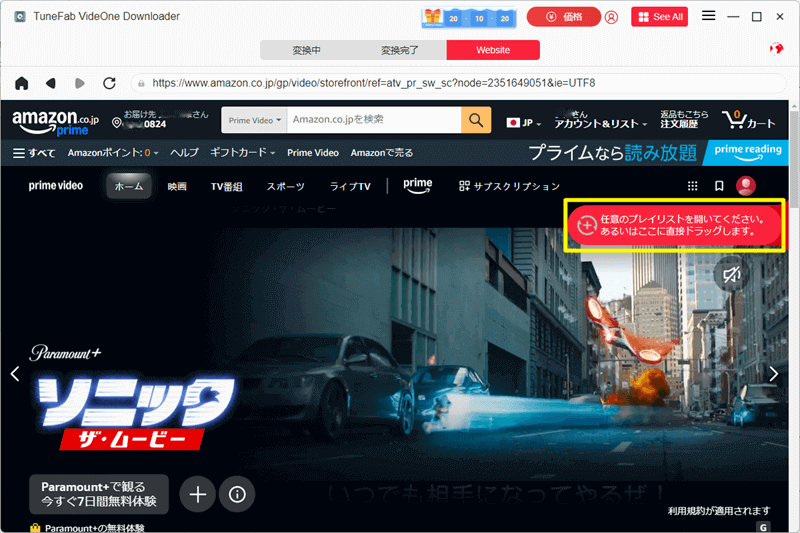
Task: Select the スポーツ menu item
Action: tap(286, 187)
